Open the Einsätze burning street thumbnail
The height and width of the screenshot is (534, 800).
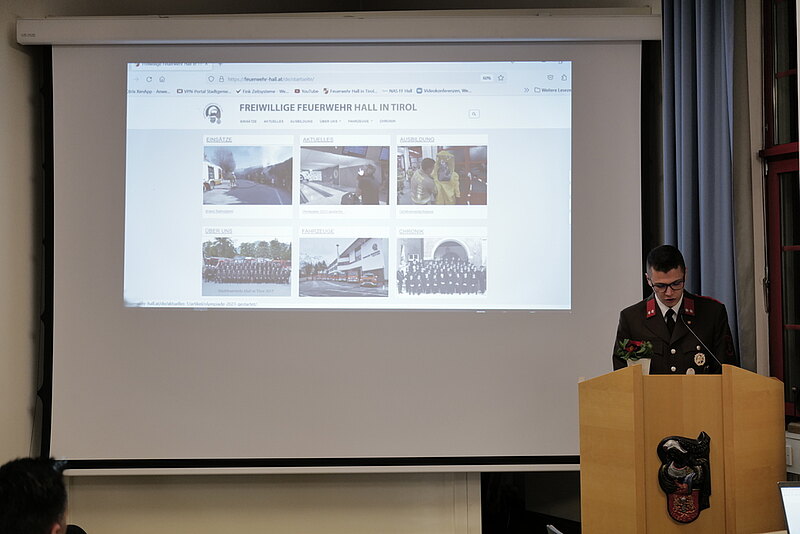tap(248, 175)
